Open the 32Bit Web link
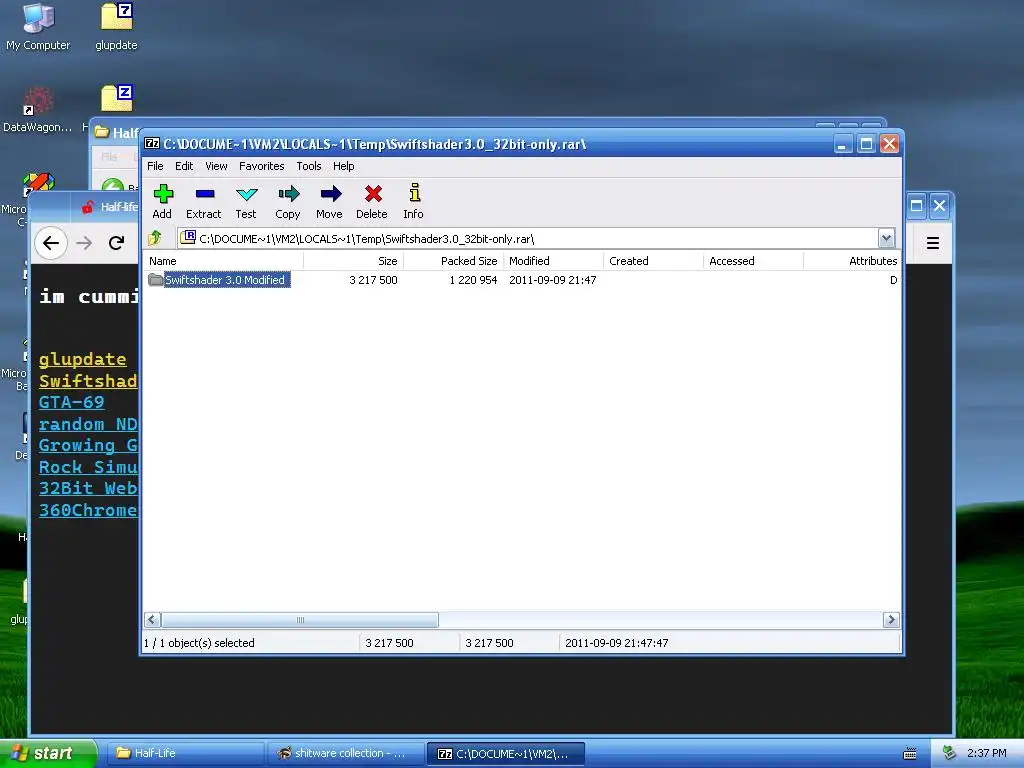Viewport: 1024px width, 768px height. pos(88,488)
